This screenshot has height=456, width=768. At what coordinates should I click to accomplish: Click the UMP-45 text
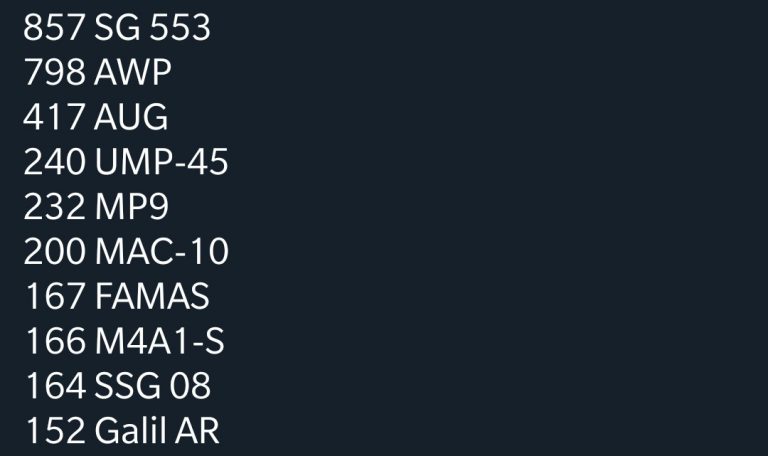161,163
